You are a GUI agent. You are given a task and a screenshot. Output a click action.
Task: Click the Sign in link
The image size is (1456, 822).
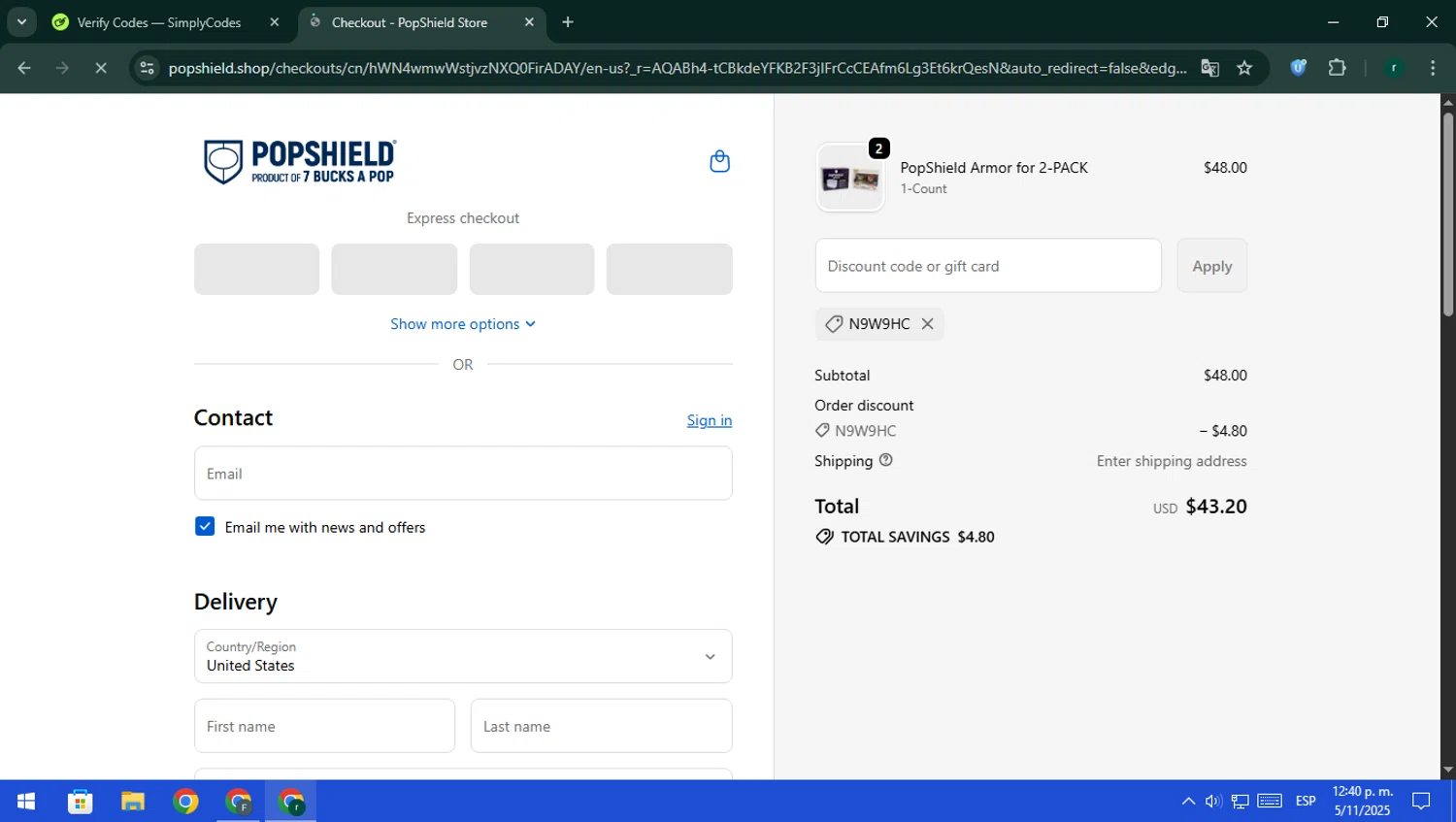[x=710, y=420]
